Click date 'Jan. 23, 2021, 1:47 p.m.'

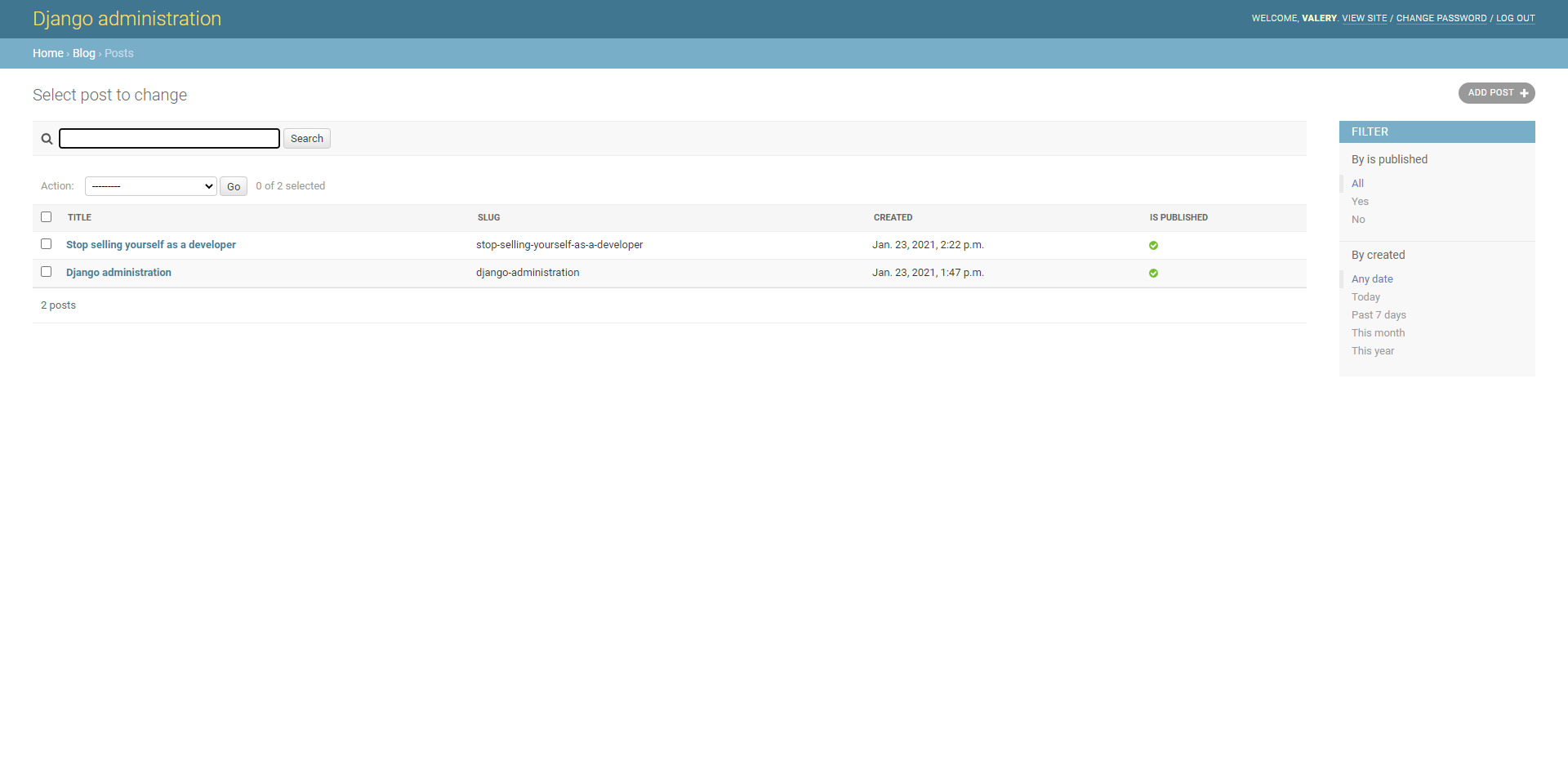coord(928,273)
